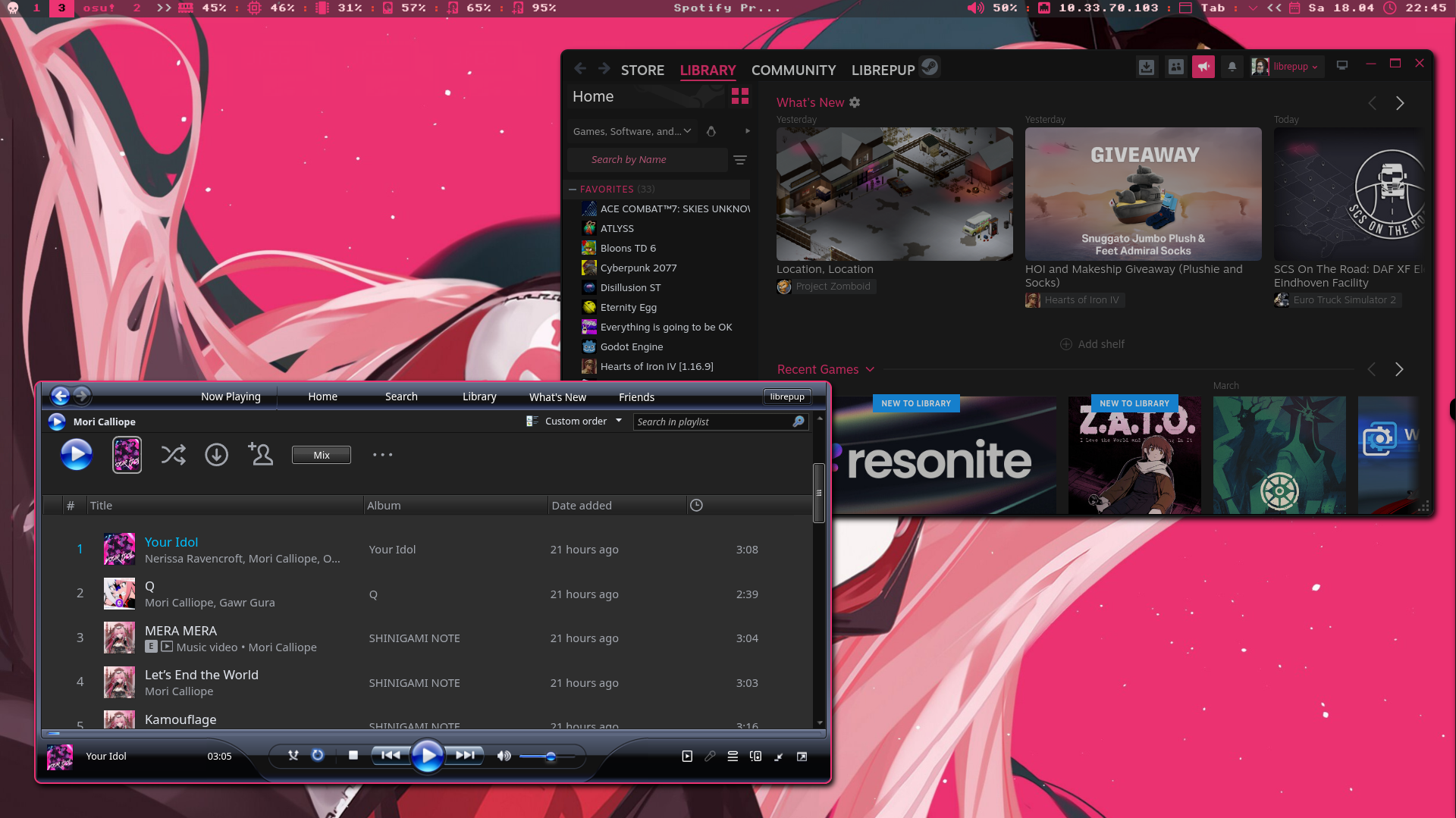Open advanced filter options next to search
This screenshot has width=1456, height=818.
pos(740,160)
